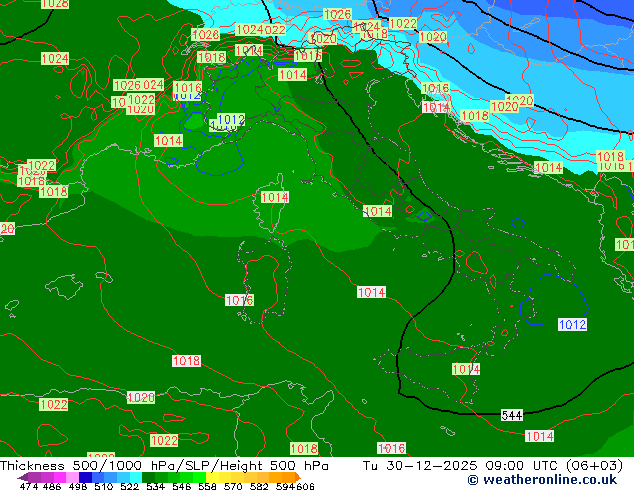This screenshot has width=634, height=490.
Task: Click the '1014' isobar label over Corsica
Action: 275,197
